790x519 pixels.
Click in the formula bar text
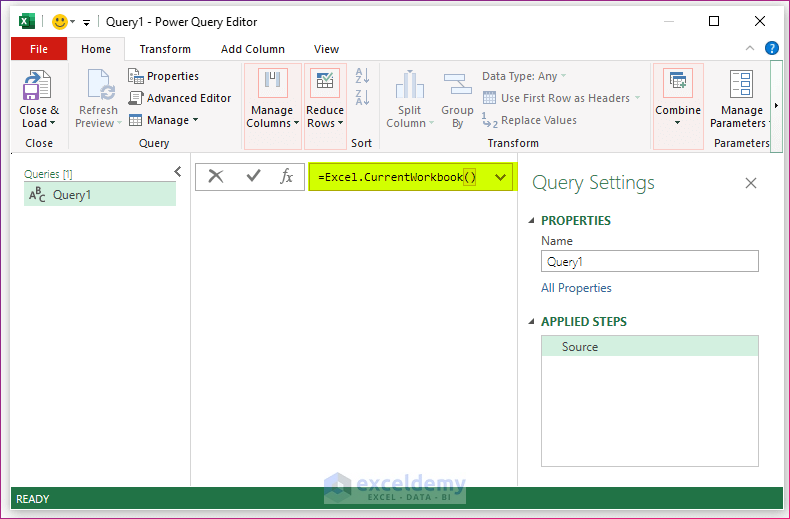tap(397, 177)
